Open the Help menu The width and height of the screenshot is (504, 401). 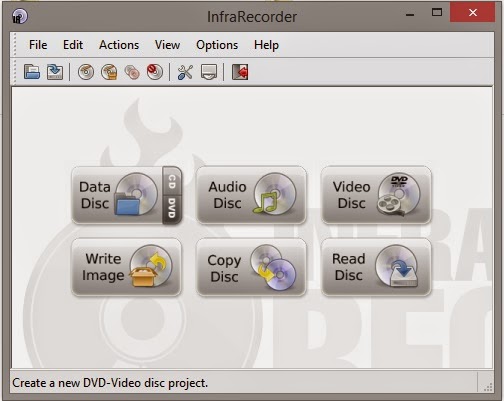coord(266,45)
